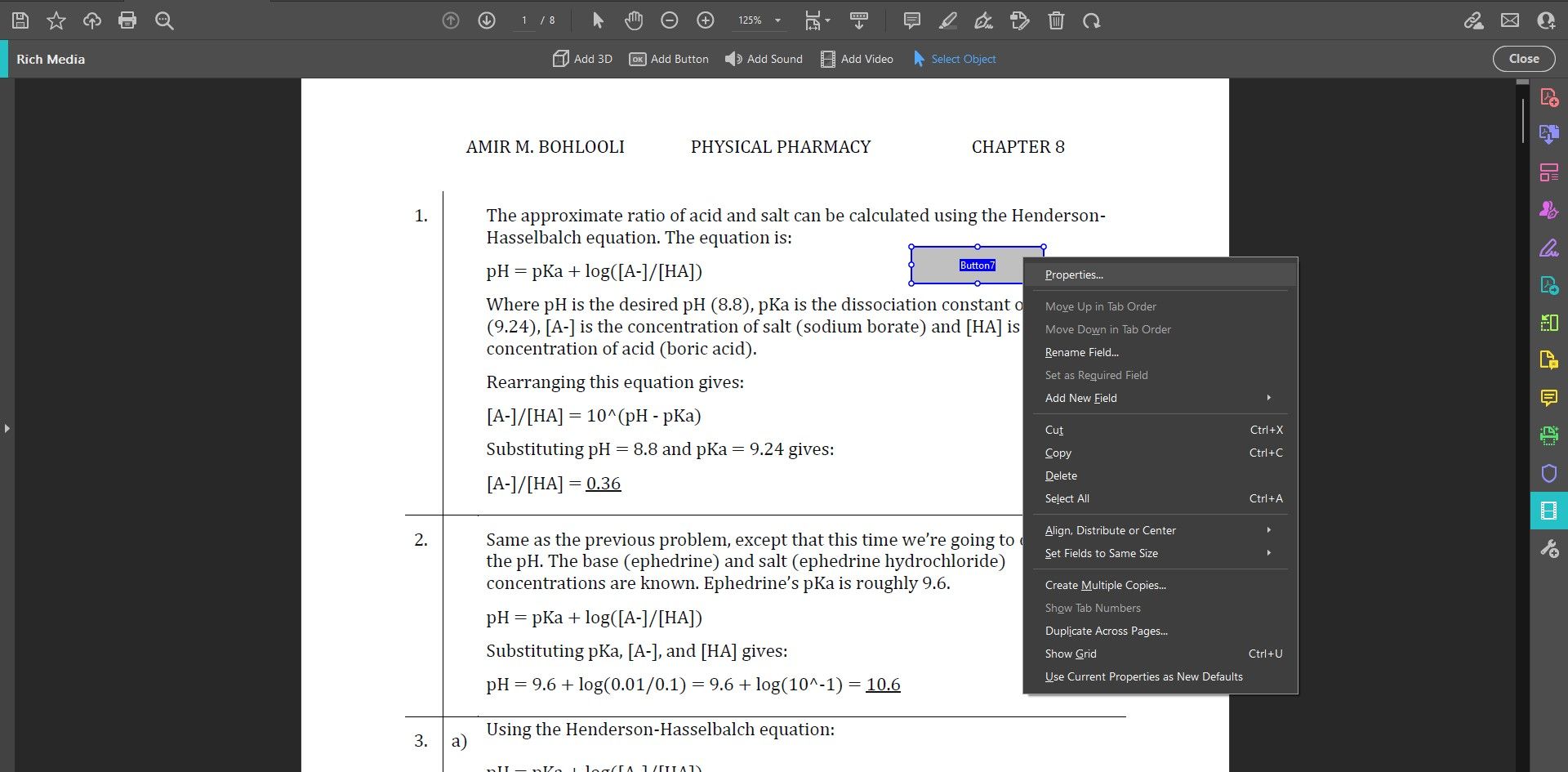Click the Zoom in plus icon

click(x=706, y=20)
